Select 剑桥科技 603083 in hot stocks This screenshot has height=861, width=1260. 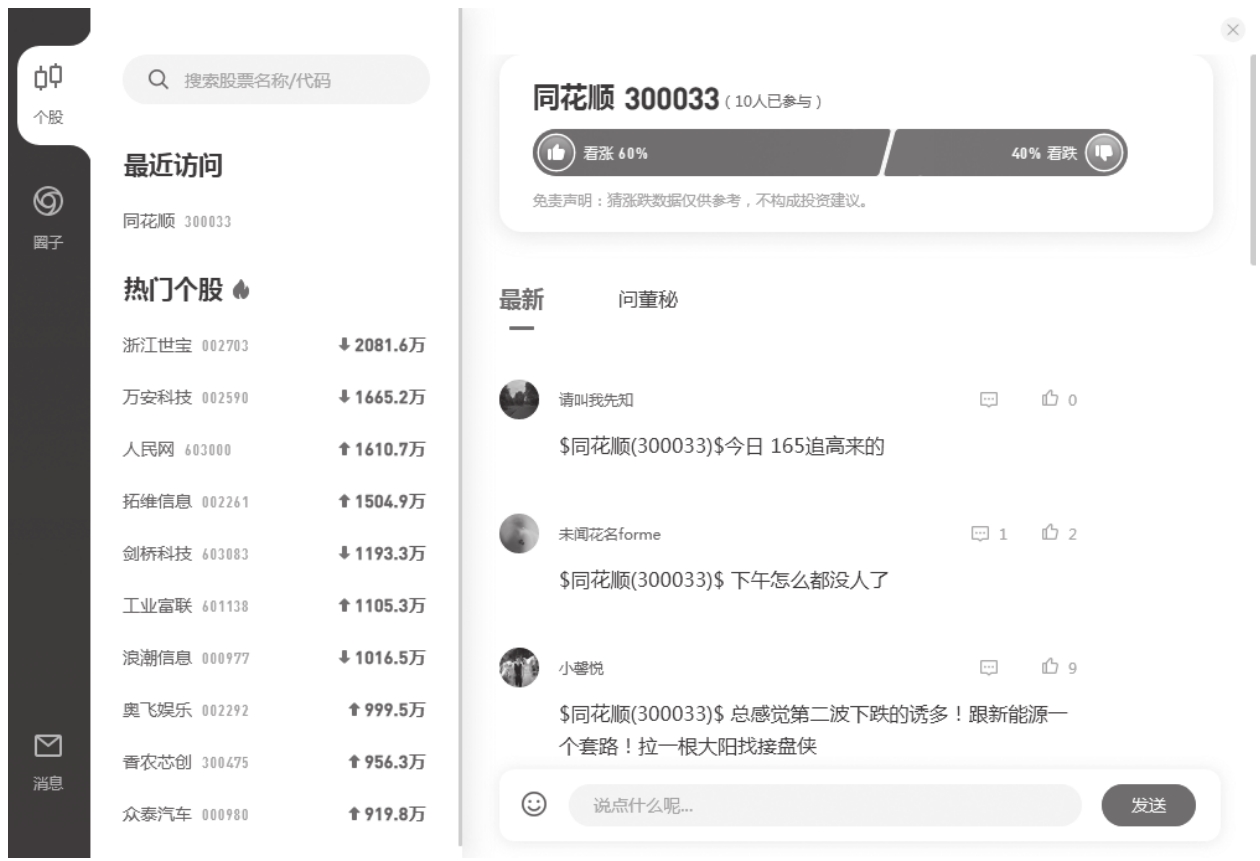[275, 554]
